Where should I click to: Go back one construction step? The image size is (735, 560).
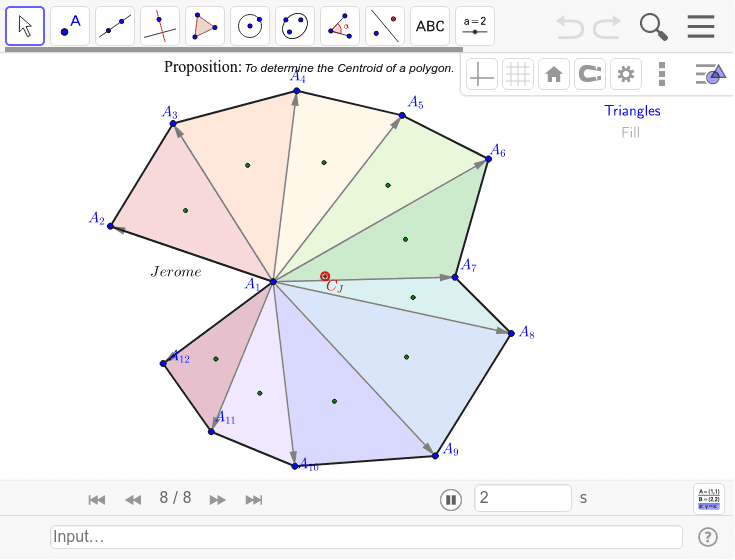point(133,500)
